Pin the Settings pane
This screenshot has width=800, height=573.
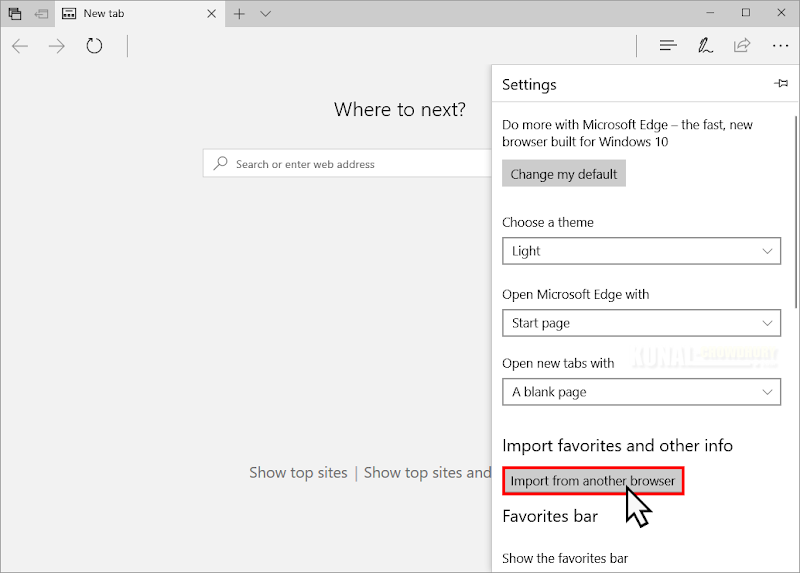pyautogui.click(x=781, y=83)
